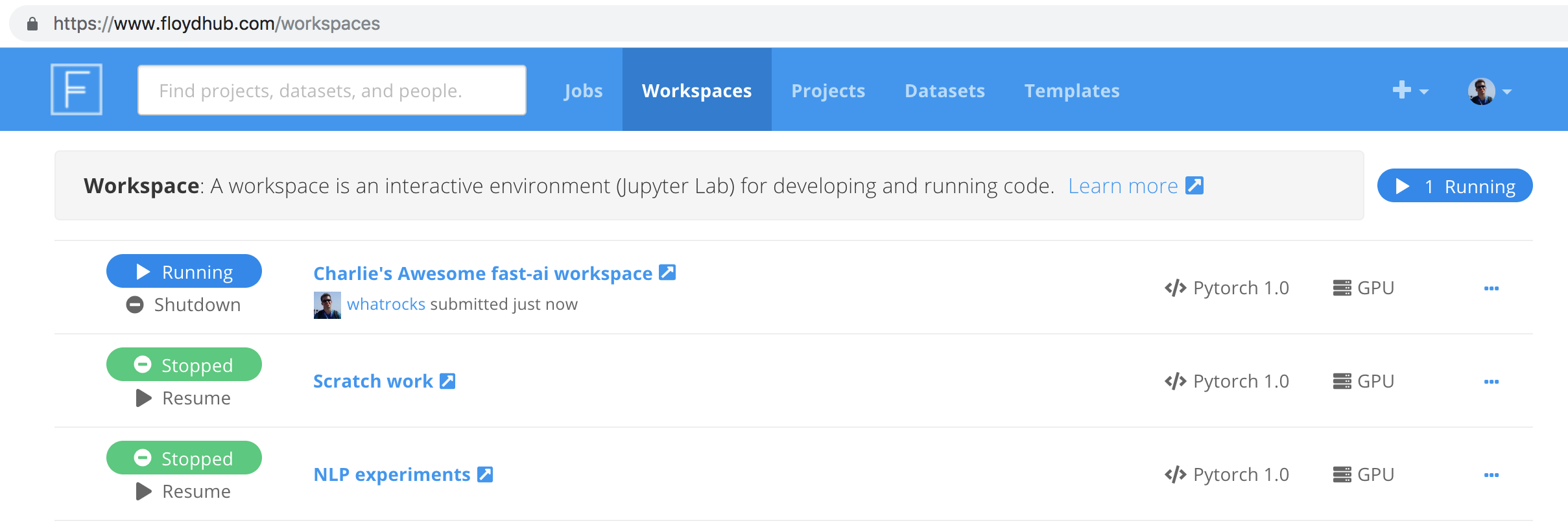This screenshot has height=525, width=1568.
Task: Click the 1 Running filter button
Action: point(1455,186)
